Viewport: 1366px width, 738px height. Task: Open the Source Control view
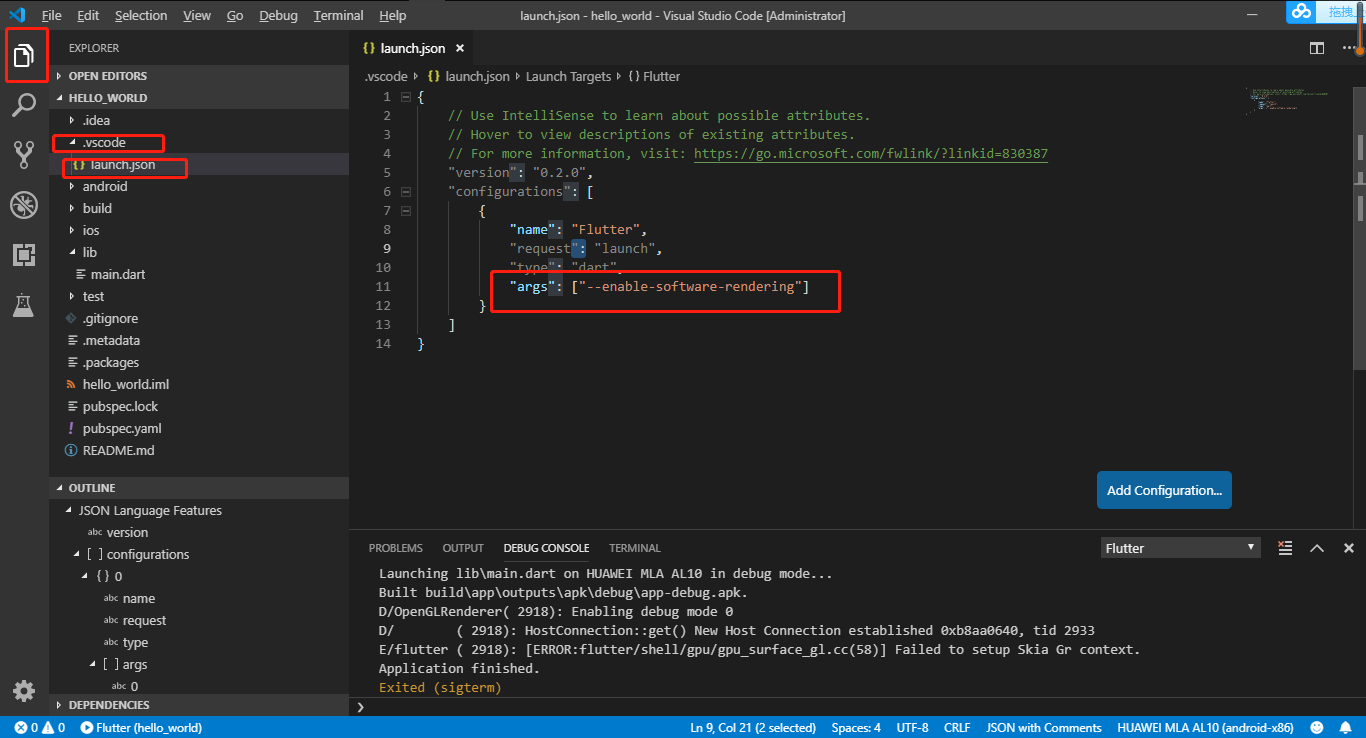point(25,155)
